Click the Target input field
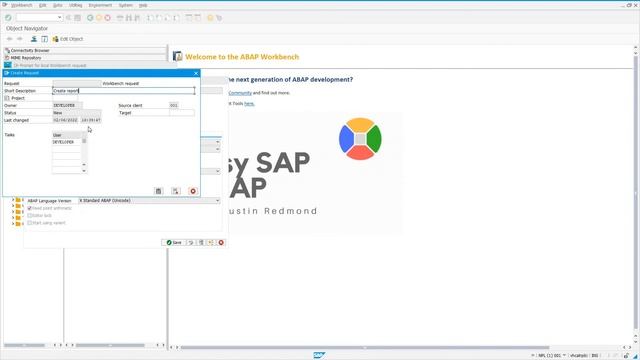Screen dimensions: 640x360 click(x=182, y=113)
